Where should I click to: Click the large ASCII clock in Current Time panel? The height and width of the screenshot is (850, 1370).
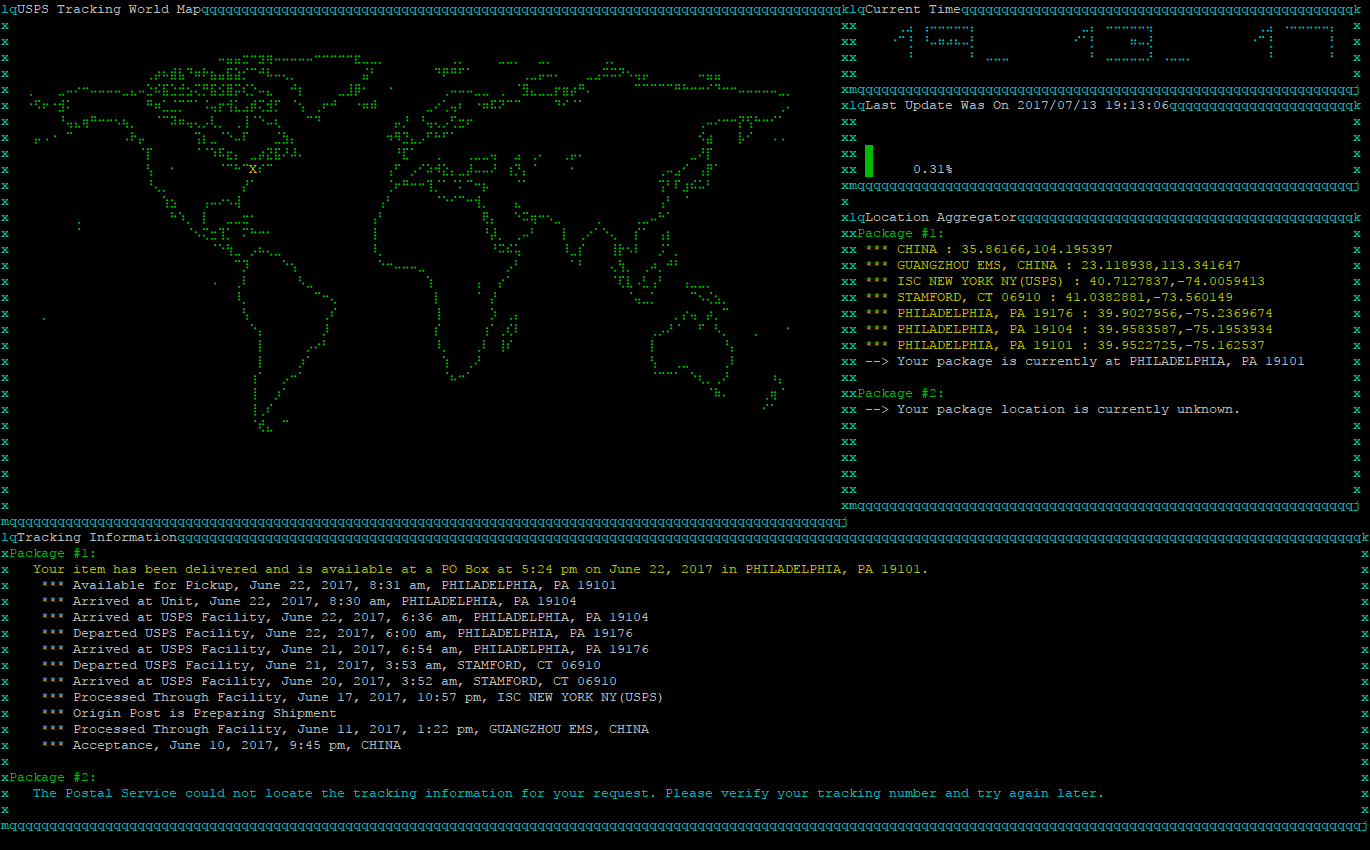[1112, 44]
